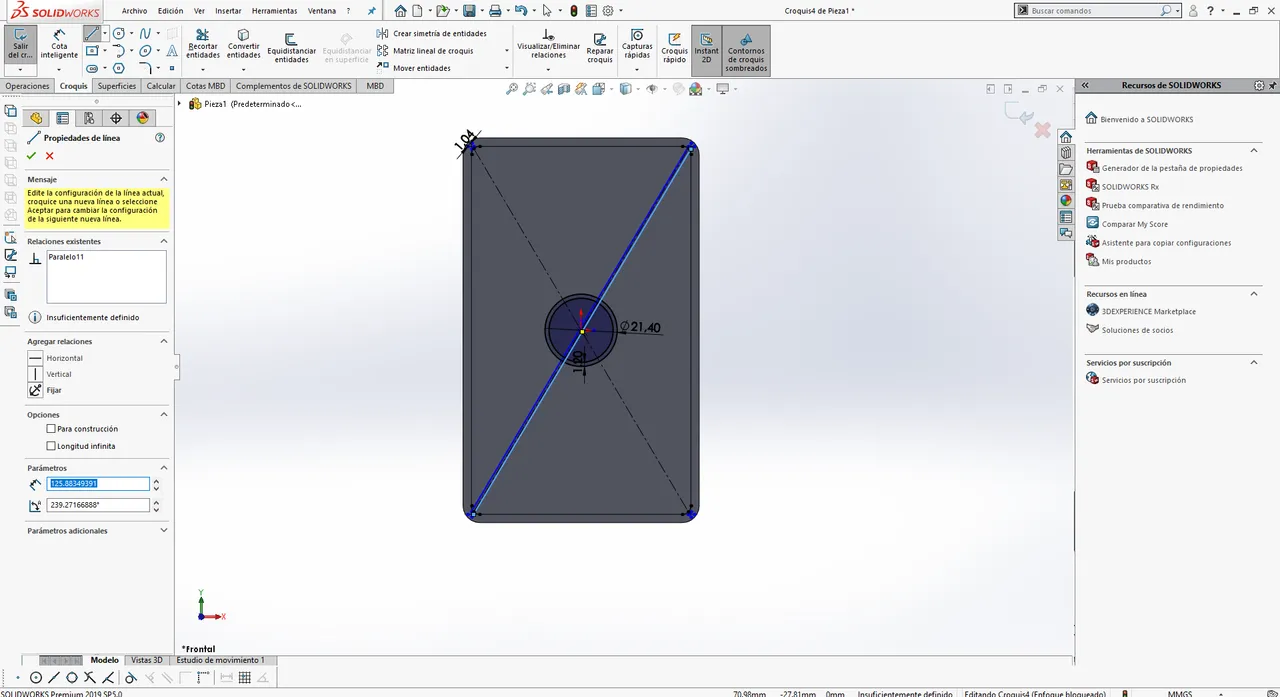Click the Save icon in top toolbar
The width and height of the screenshot is (1280, 697).
point(468,11)
